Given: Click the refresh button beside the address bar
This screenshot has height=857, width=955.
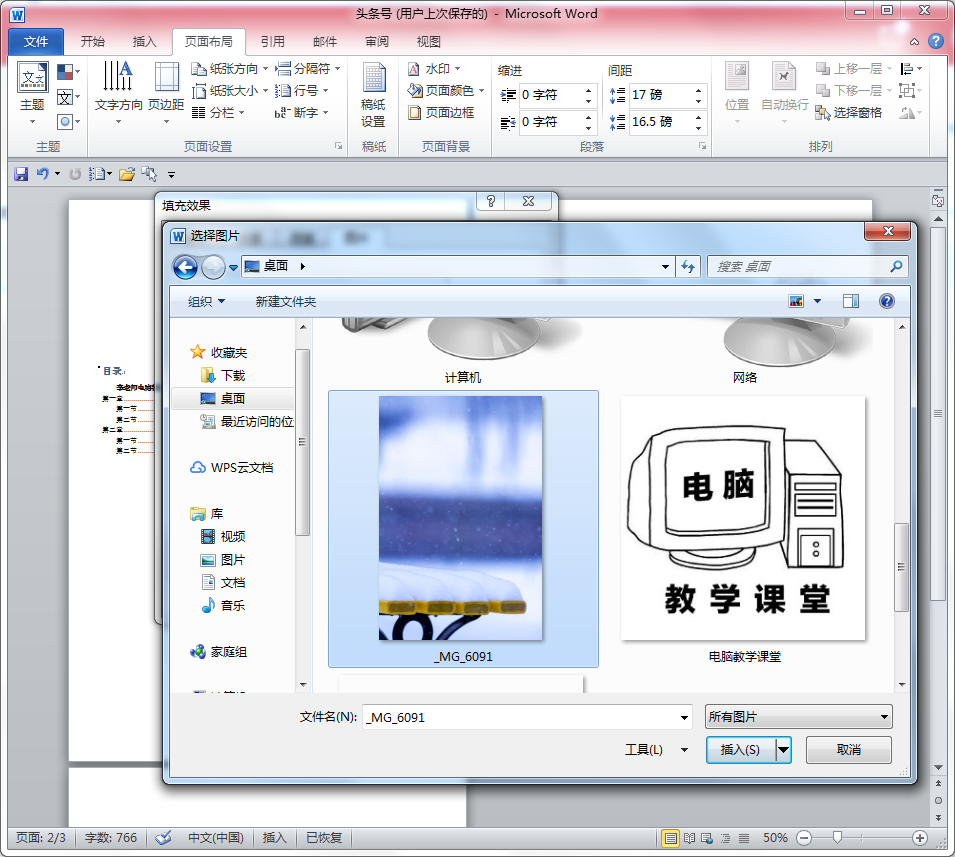Looking at the screenshot, I should [688, 267].
